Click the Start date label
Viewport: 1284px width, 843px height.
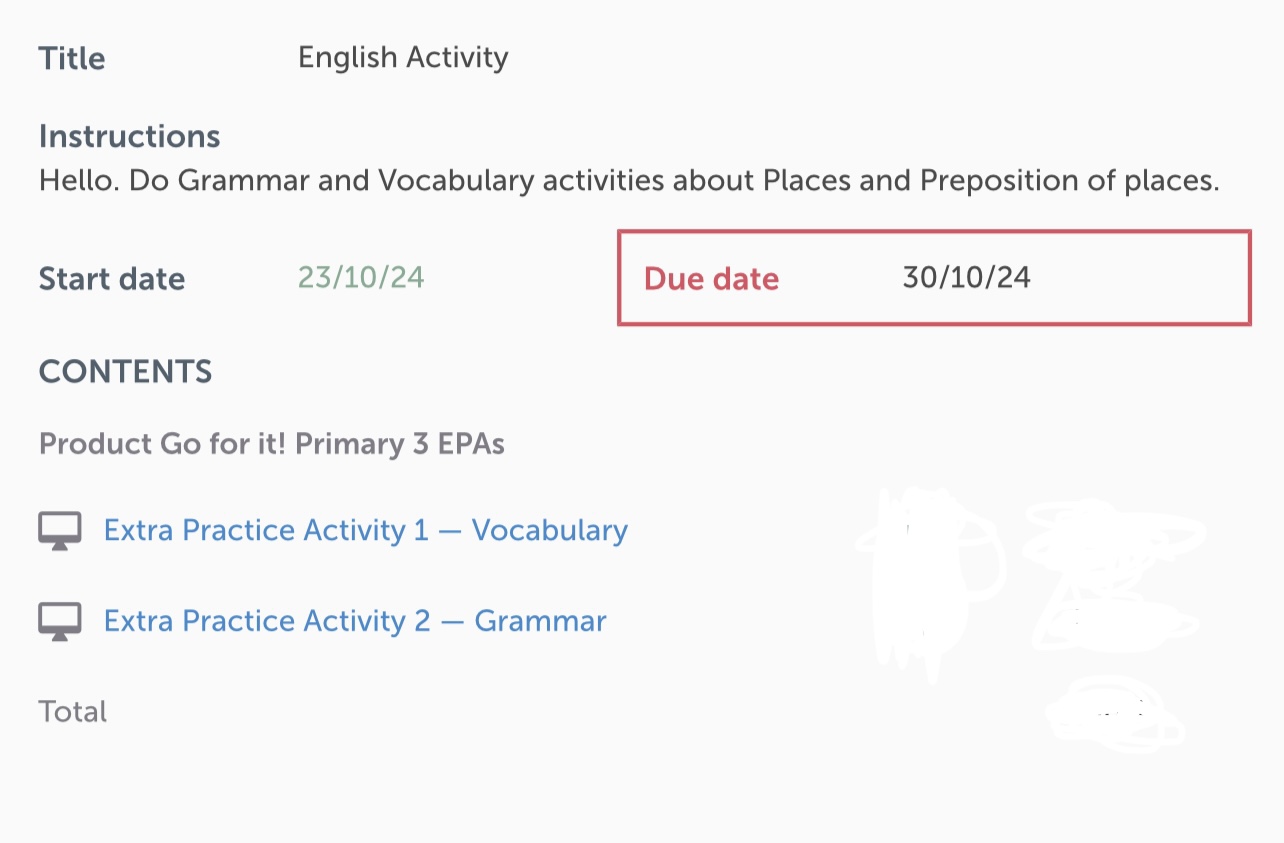click(112, 279)
